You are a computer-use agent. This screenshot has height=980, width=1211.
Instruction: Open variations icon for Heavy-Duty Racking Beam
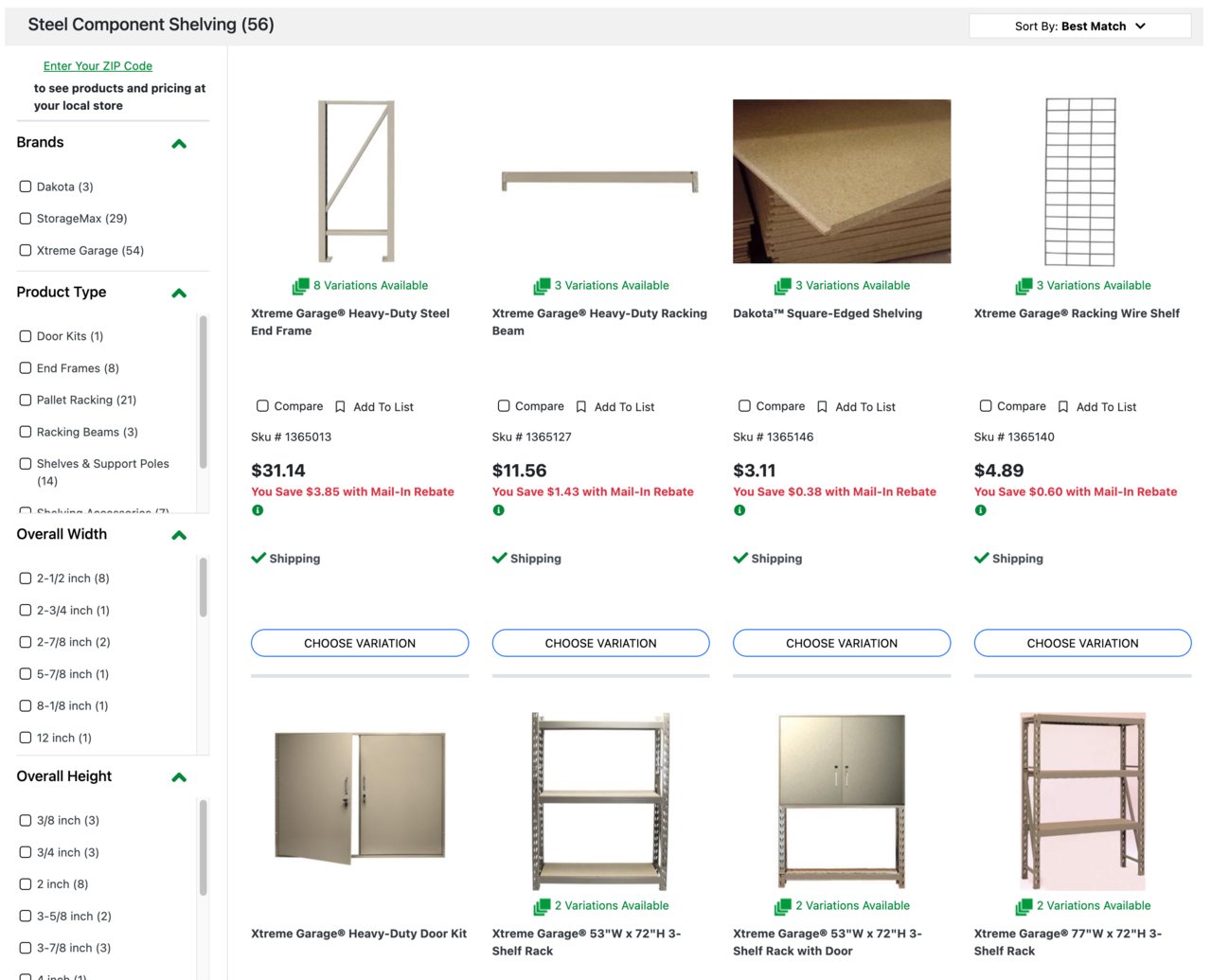542,286
